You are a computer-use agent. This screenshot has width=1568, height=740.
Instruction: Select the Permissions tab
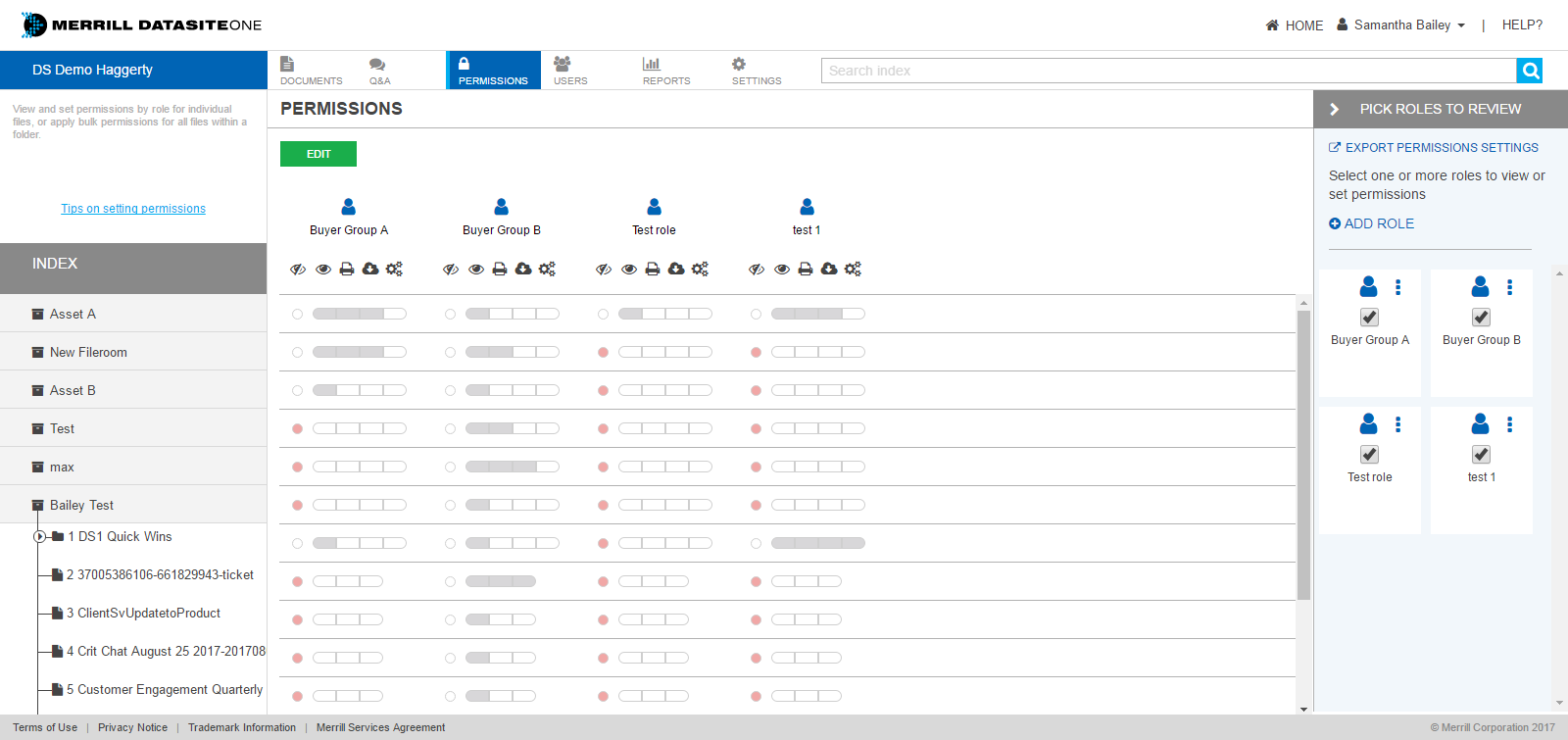click(x=493, y=71)
